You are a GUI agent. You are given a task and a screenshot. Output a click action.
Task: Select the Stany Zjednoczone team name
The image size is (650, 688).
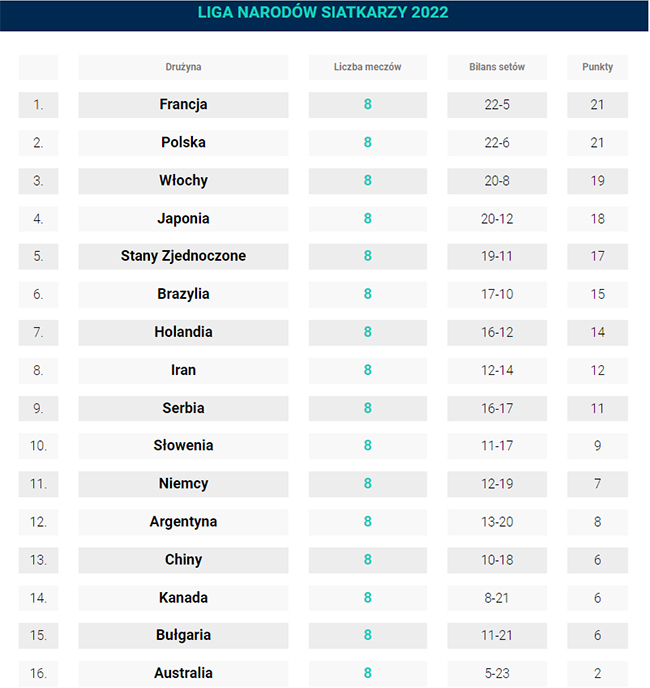[183, 256]
